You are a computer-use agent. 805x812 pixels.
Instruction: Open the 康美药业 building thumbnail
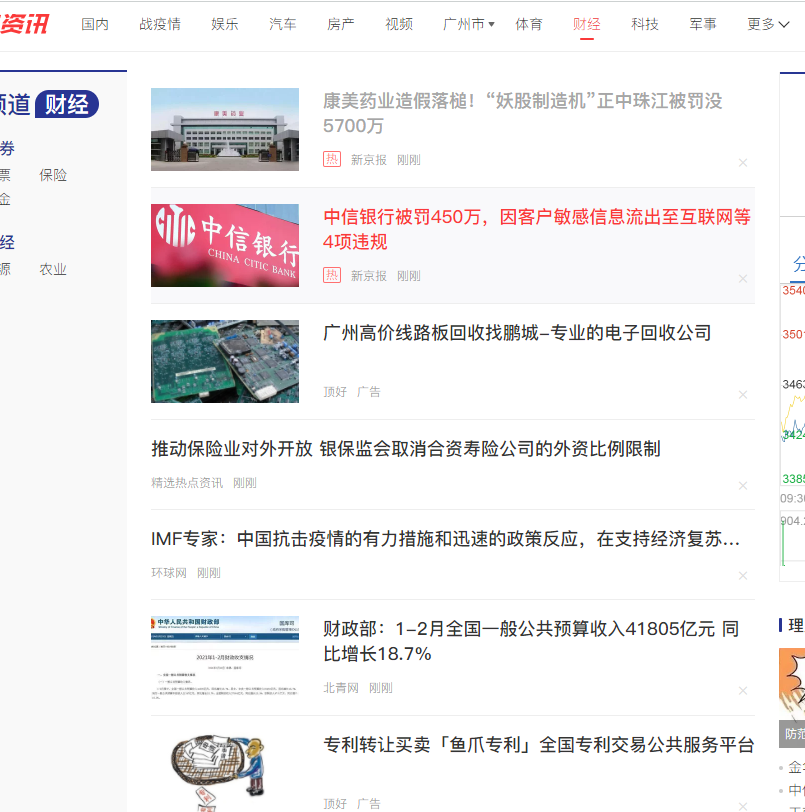click(225, 129)
